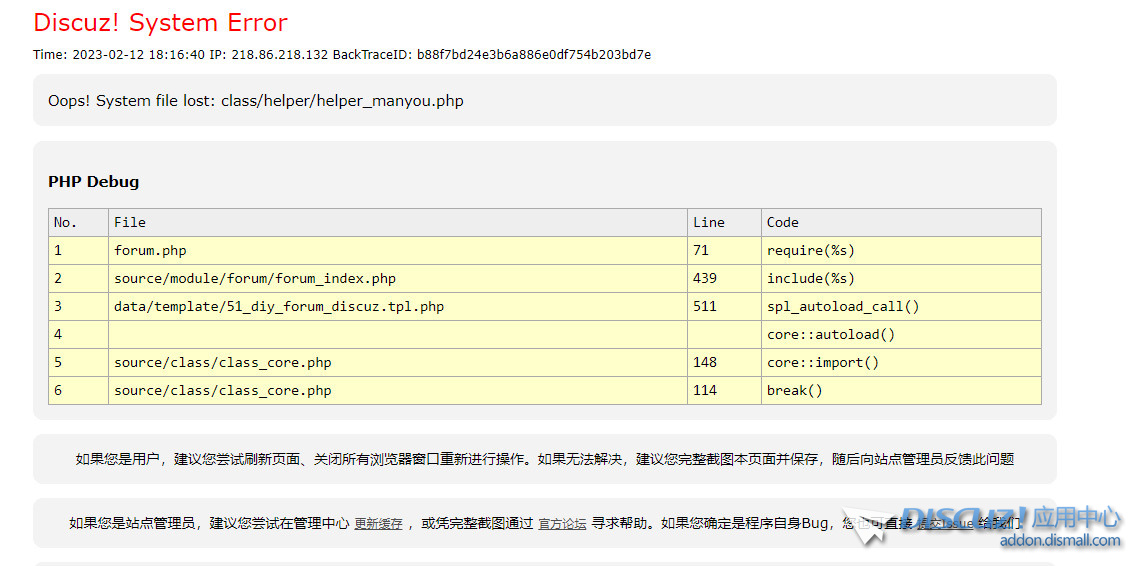This screenshot has width=1139, height=566.
Task: Click line number 71
Action: [x=724, y=251]
